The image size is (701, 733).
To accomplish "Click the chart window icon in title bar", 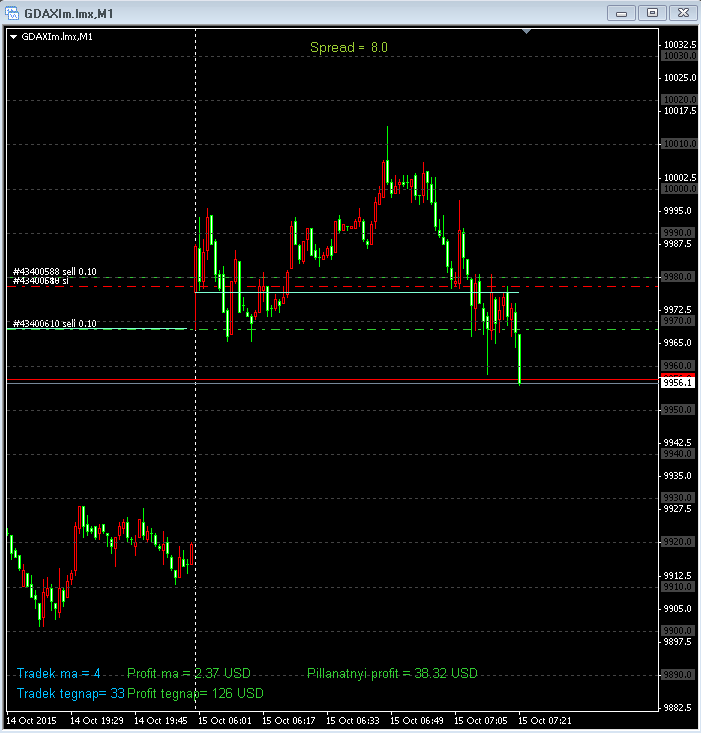I will point(12,13).
